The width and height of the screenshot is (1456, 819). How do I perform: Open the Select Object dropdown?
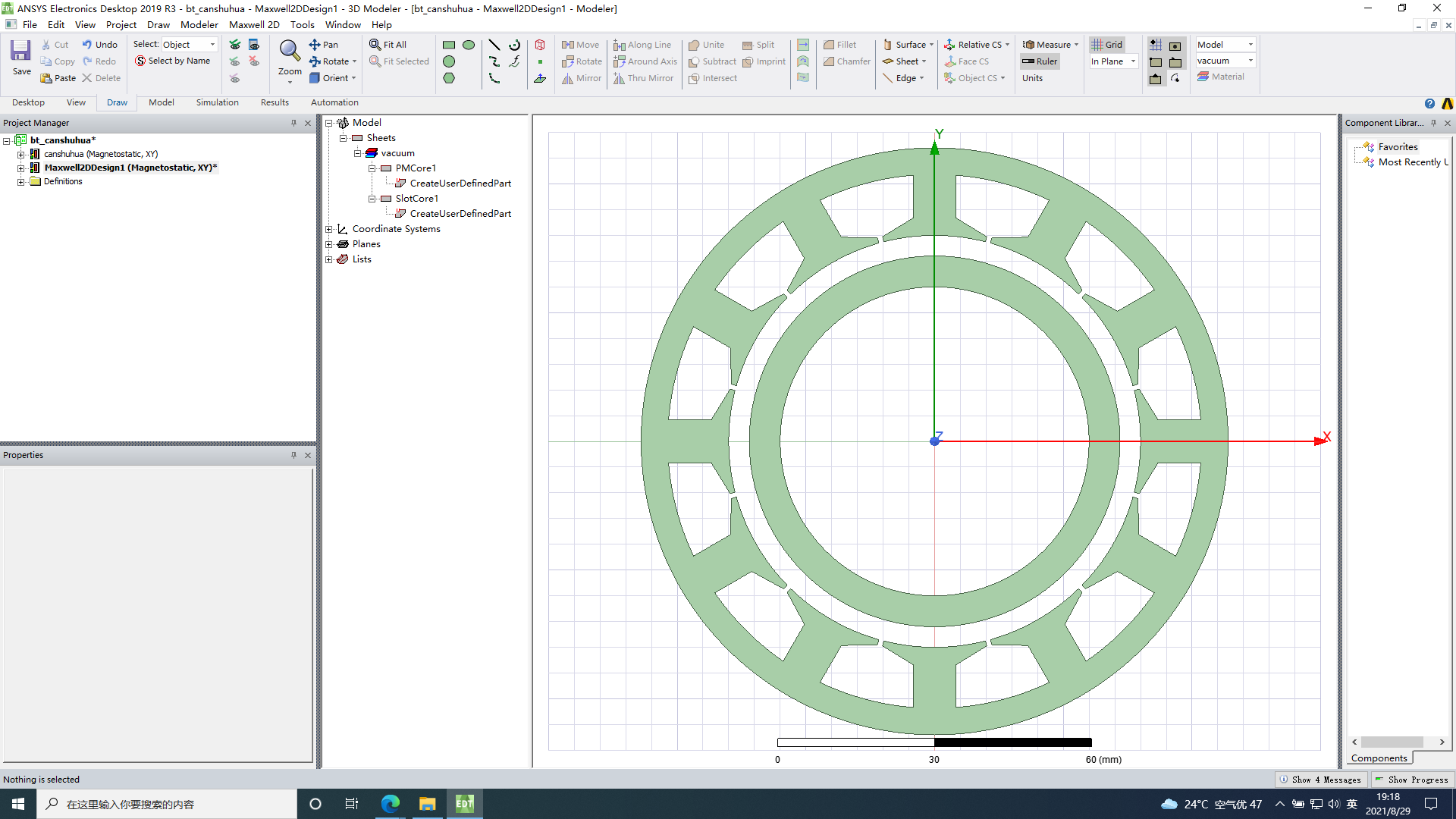(x=212, y=45)
